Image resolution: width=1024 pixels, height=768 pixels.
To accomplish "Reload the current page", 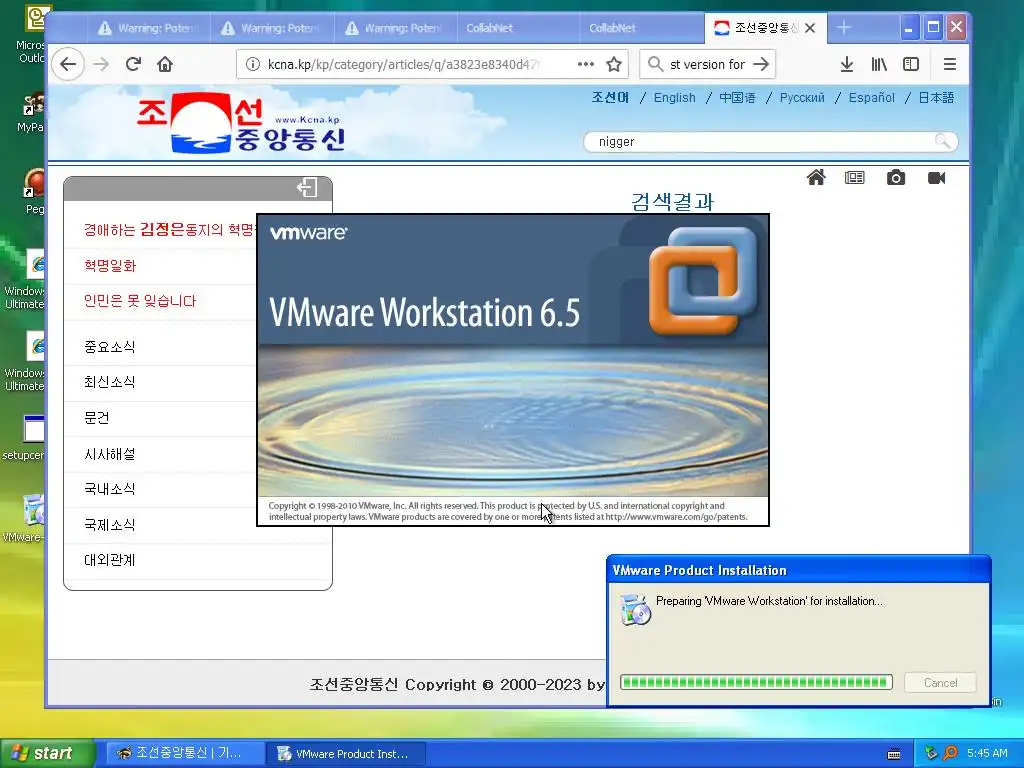I will [x=133, y=64].
